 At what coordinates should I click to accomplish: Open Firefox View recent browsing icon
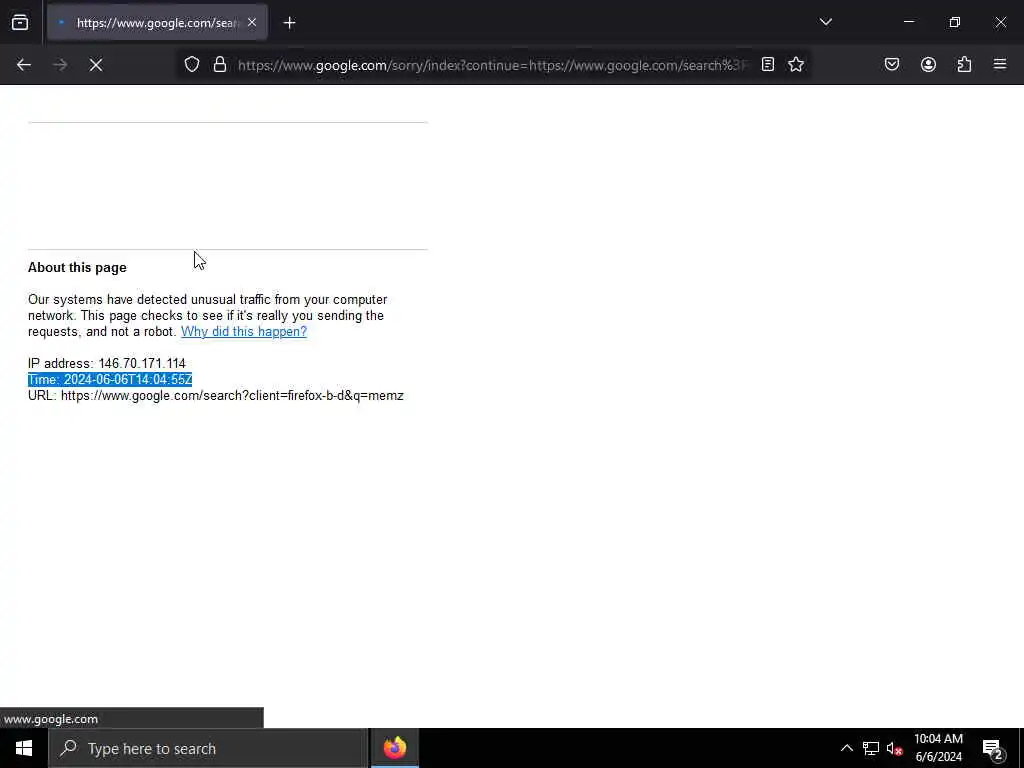pyautogui.click(x=20, y=23)
